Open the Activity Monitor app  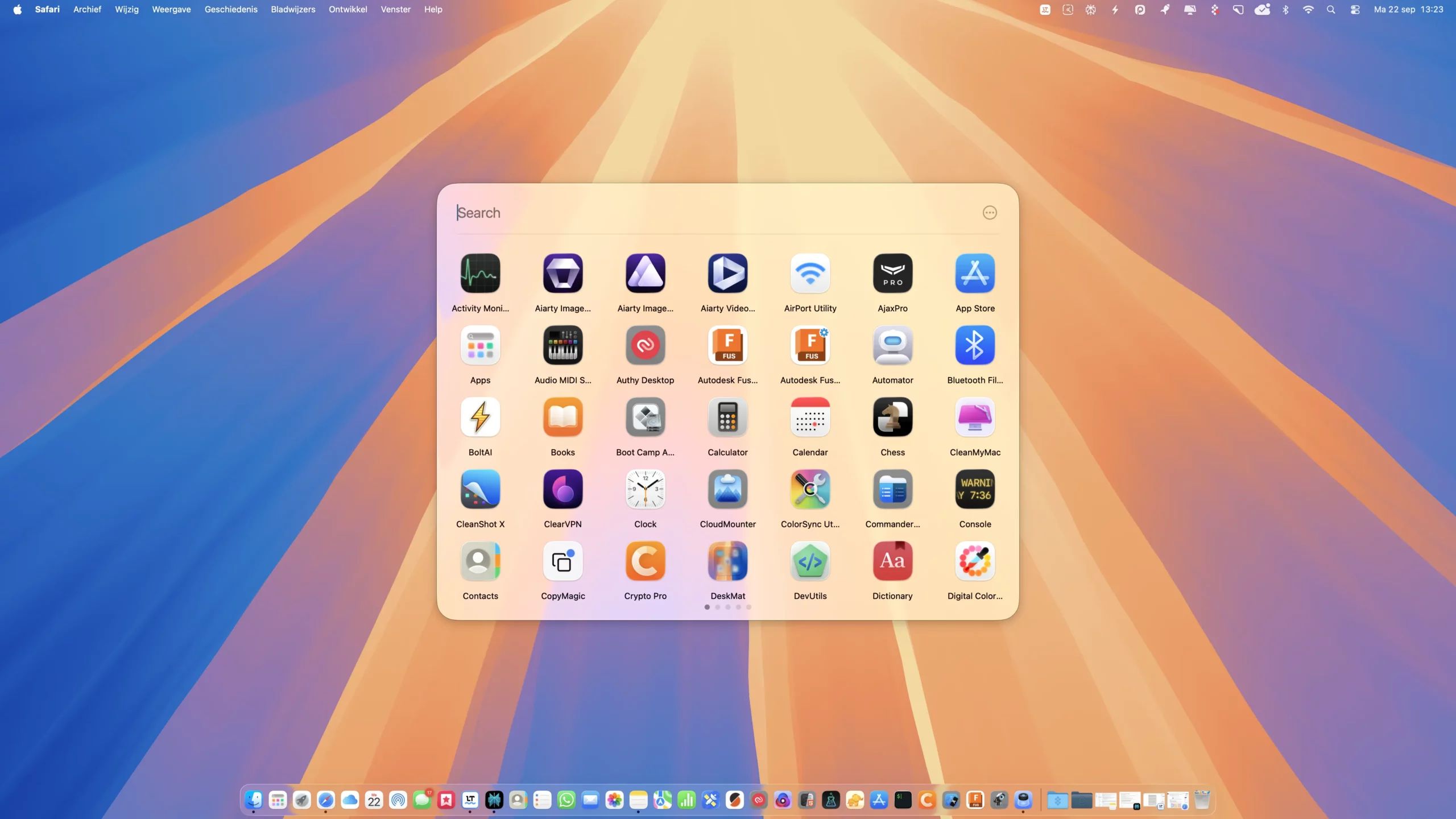(480, 274)
